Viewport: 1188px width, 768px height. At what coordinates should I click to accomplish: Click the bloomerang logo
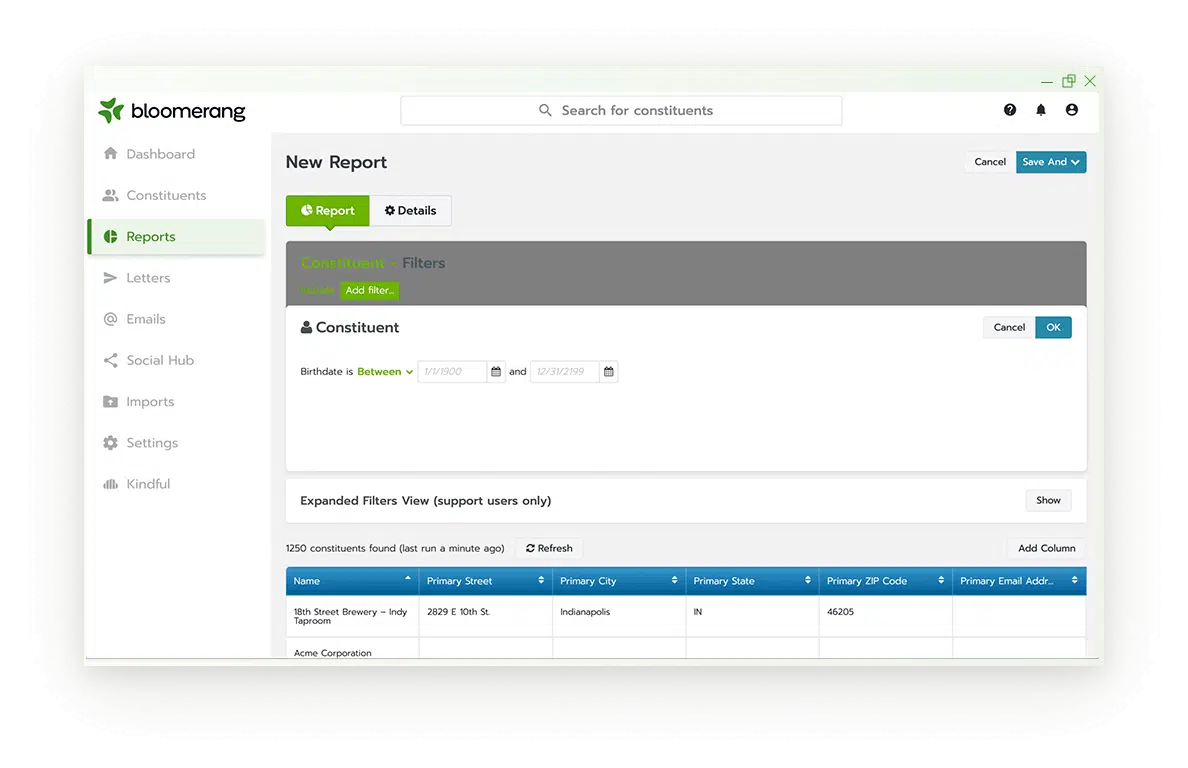pyautogui.click(x=171, y=111)
